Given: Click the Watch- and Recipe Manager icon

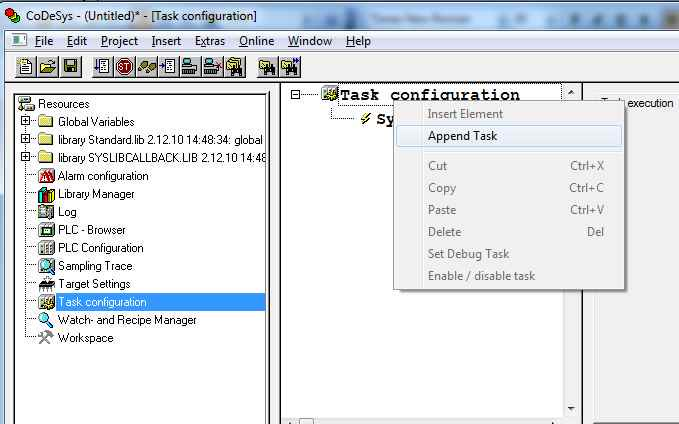Looking at the screenshot, I should [46, 320].
